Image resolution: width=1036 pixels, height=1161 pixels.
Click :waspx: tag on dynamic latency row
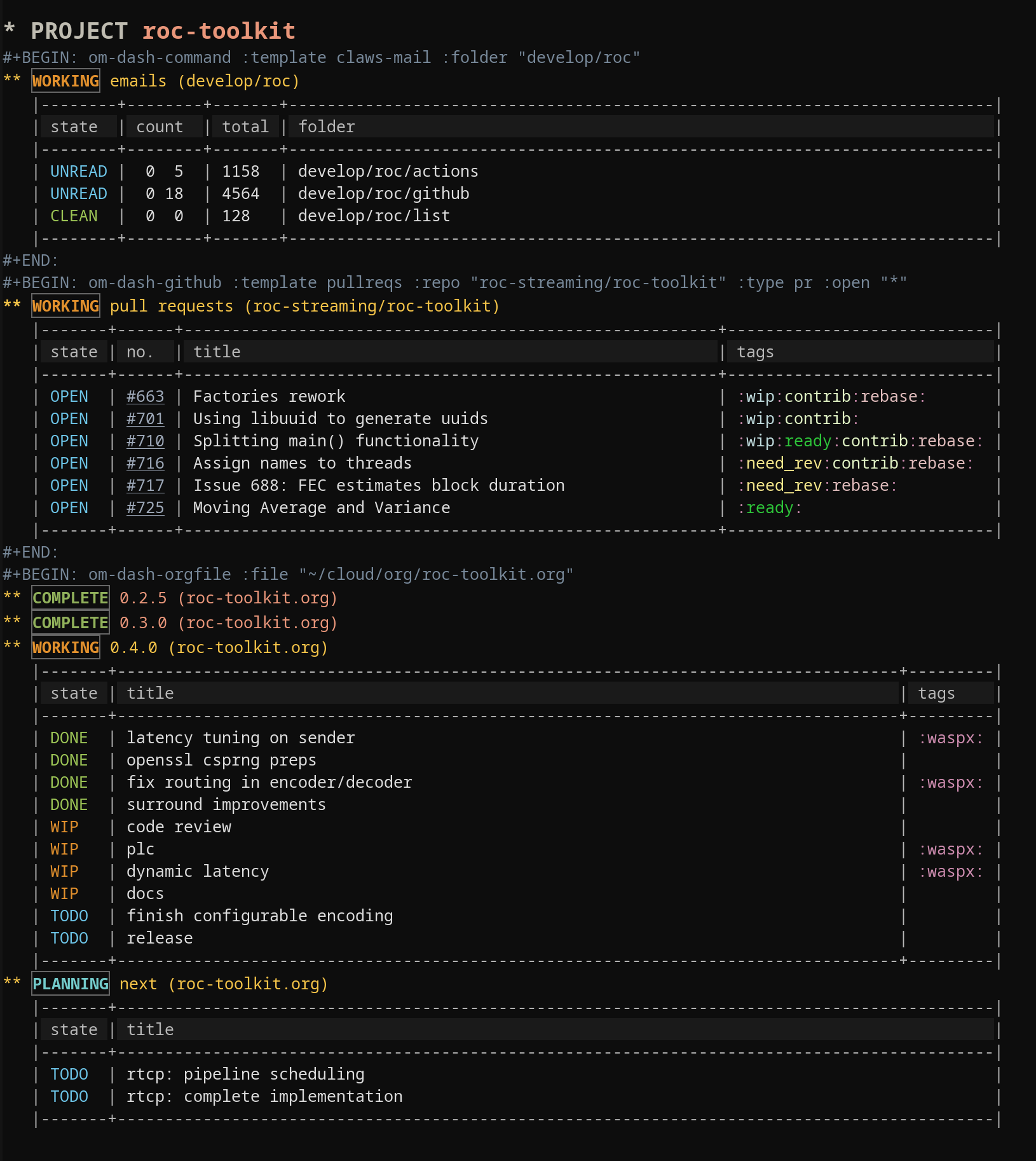pyautogui.click(x=951, y=872)
